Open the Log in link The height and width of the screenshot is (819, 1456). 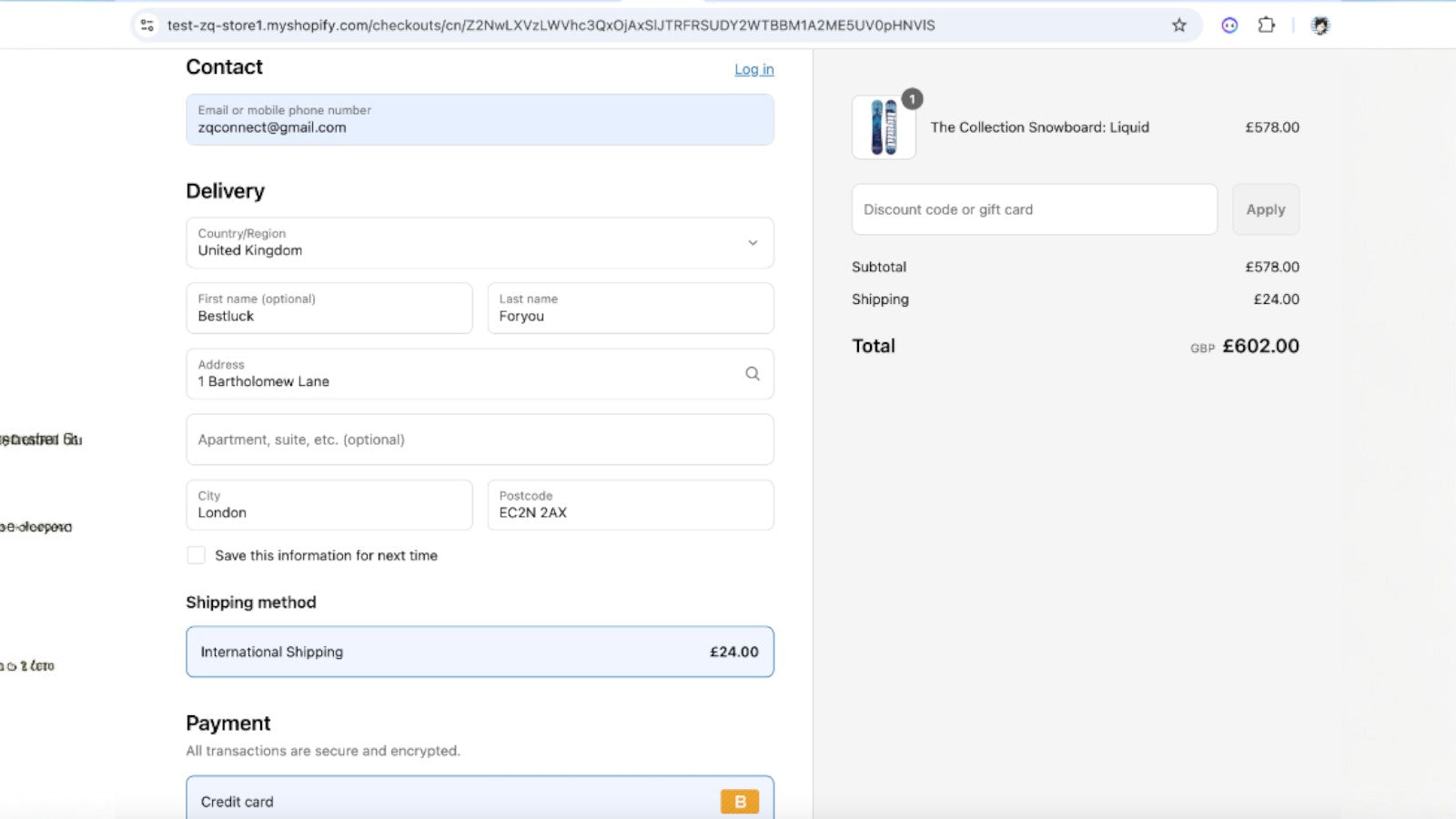coord(753,68)
